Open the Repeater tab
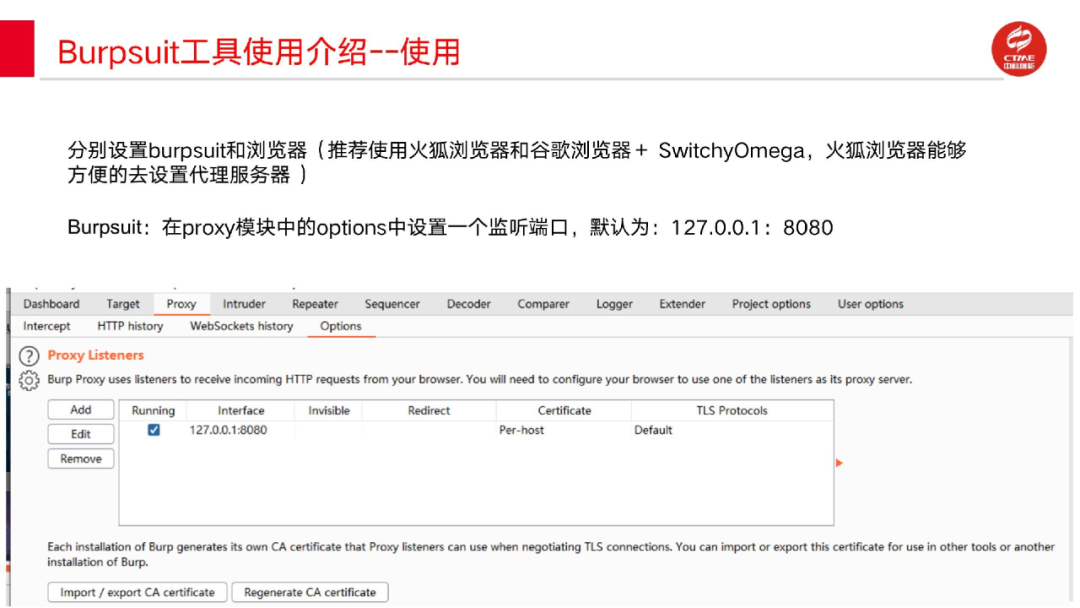This screenshot has height=608, width=1080. (315, 304)
